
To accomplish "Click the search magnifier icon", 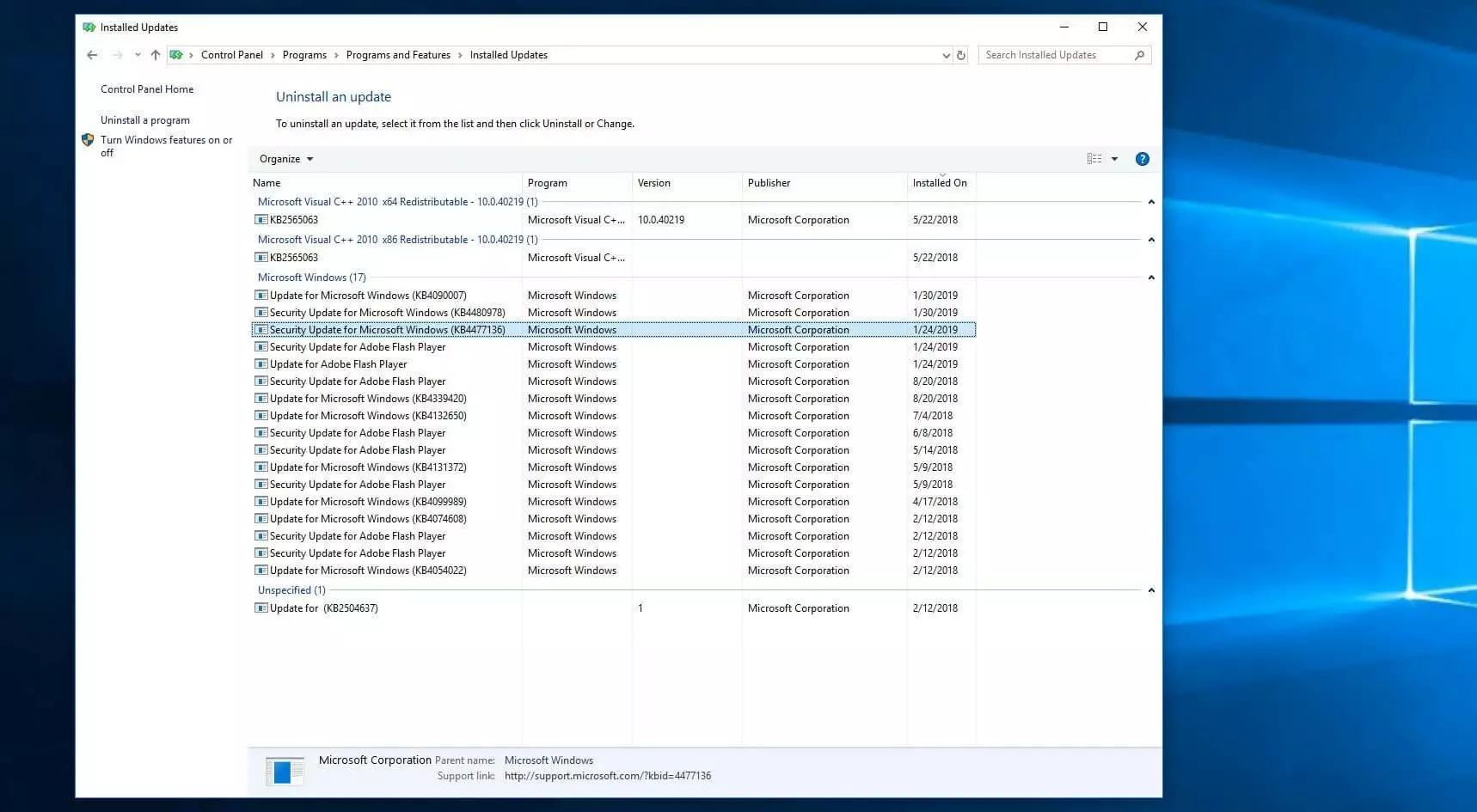I will pyautogui.click(x=1139, y=55).
